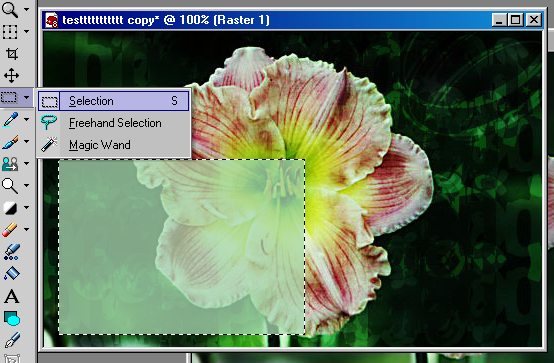
Task: Select the Eraser tool
Action: coord(10,230)
